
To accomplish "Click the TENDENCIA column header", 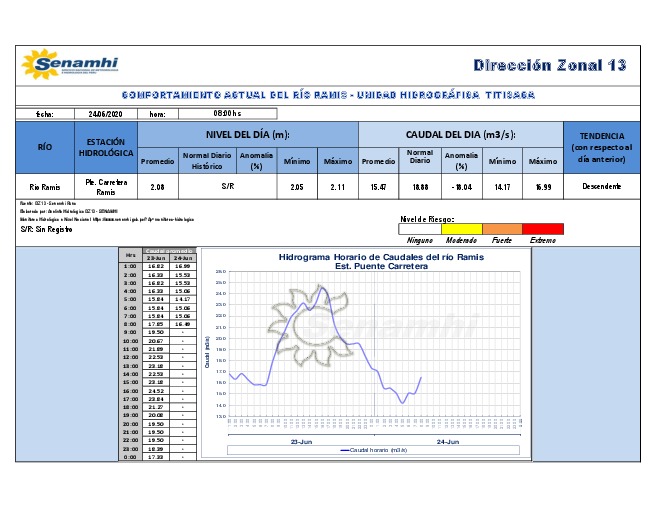I will [600, 148].
